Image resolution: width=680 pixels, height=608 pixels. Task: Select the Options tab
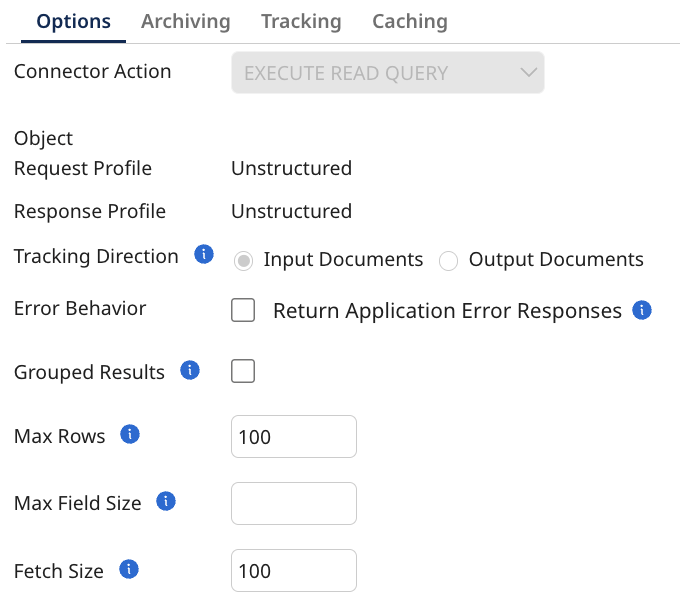73,21
